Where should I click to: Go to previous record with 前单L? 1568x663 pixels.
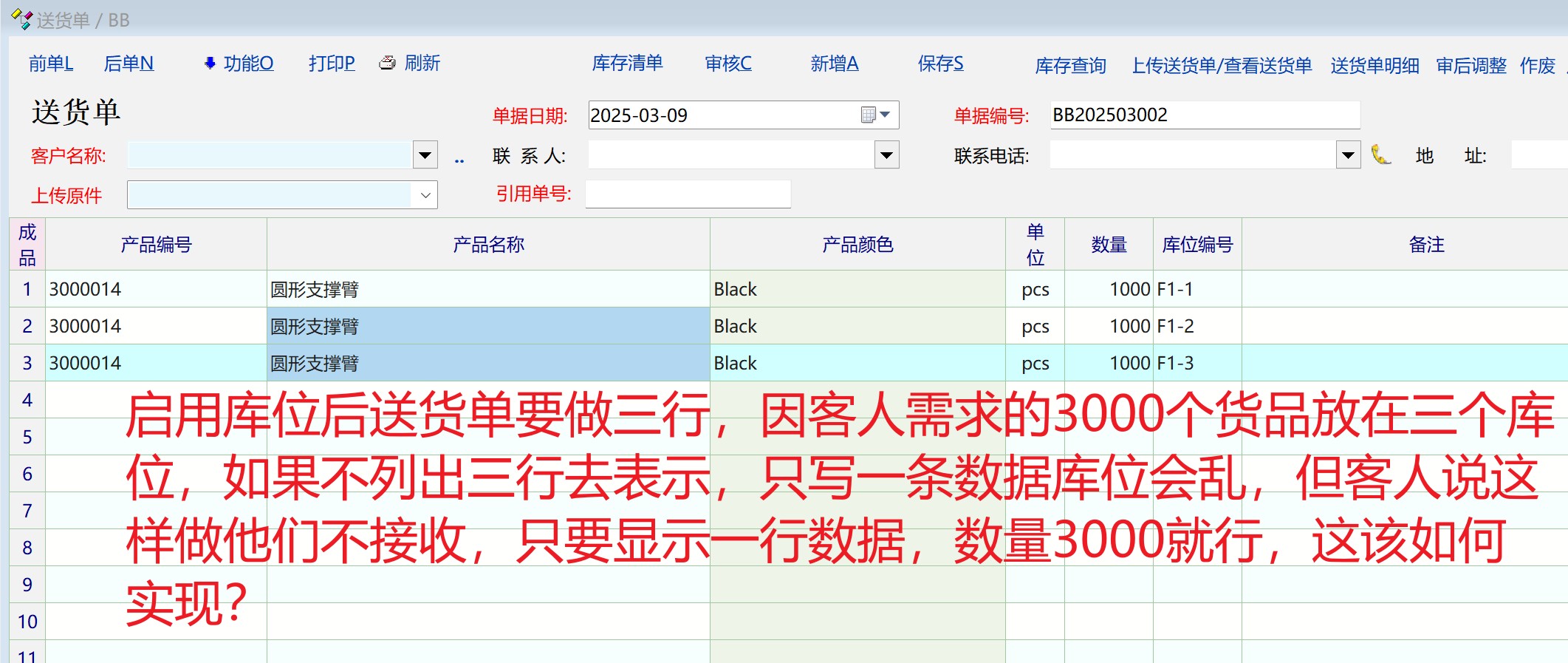click(x=51, y=64)
